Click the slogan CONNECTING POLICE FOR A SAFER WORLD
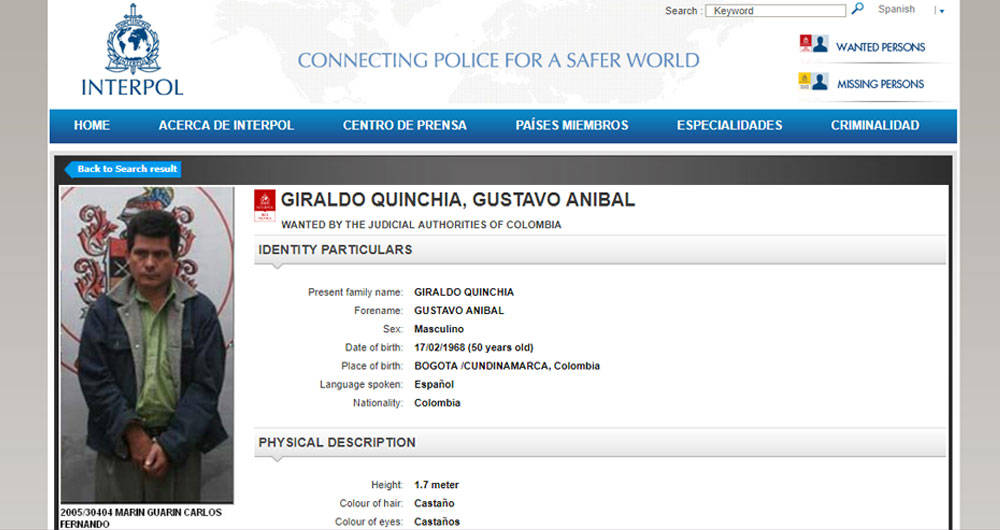 pos(498,61)
